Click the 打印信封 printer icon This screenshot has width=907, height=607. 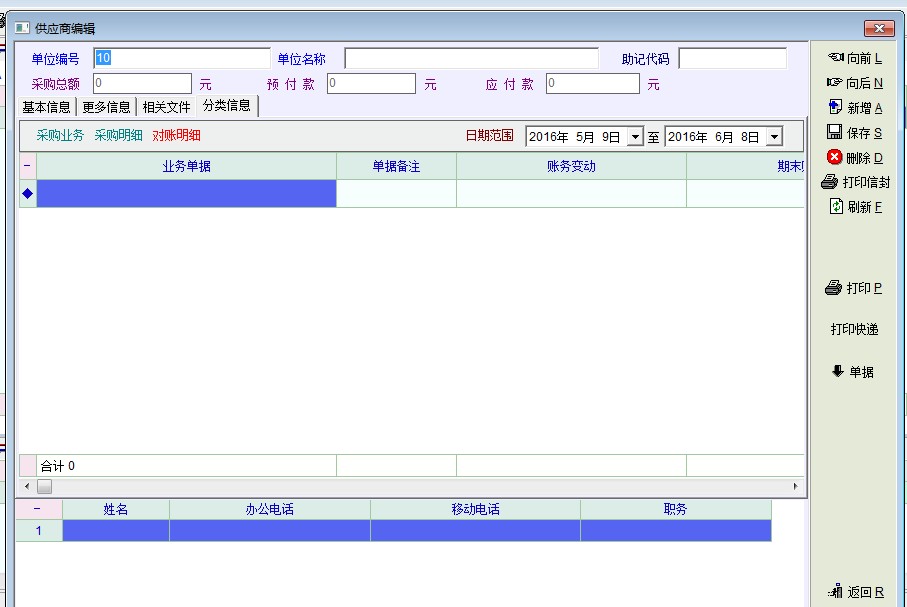click(829, 182)
